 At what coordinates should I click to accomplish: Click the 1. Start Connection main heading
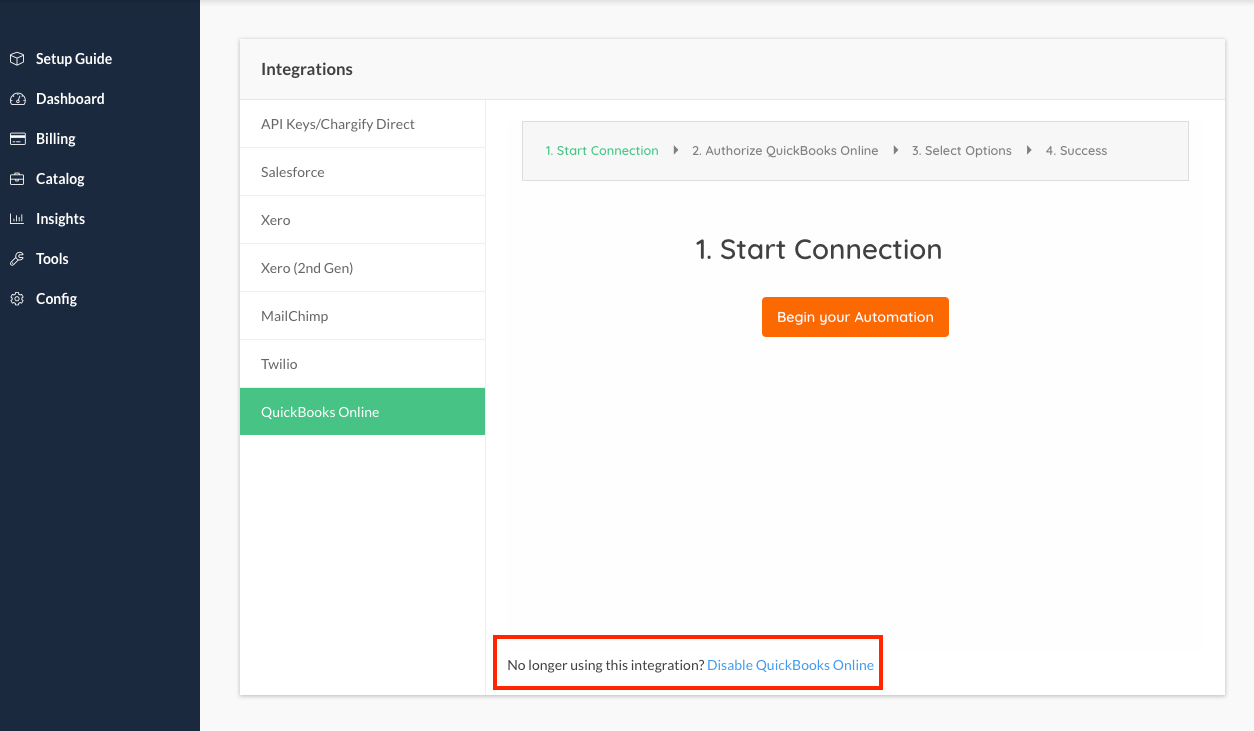(x=819, y=249)
